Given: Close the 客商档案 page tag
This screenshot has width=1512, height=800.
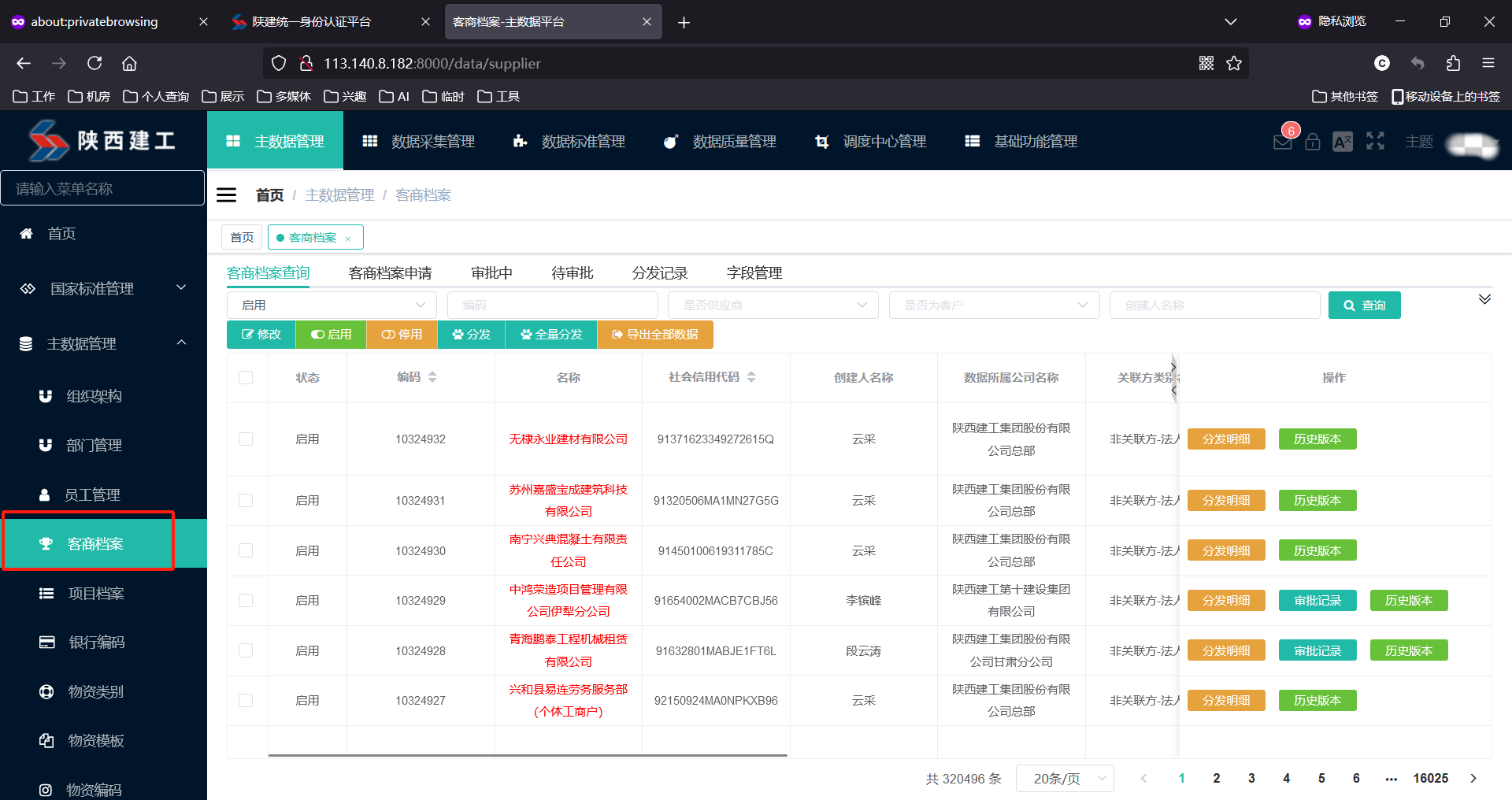Looking at the screenshot, I should (348, 239).
